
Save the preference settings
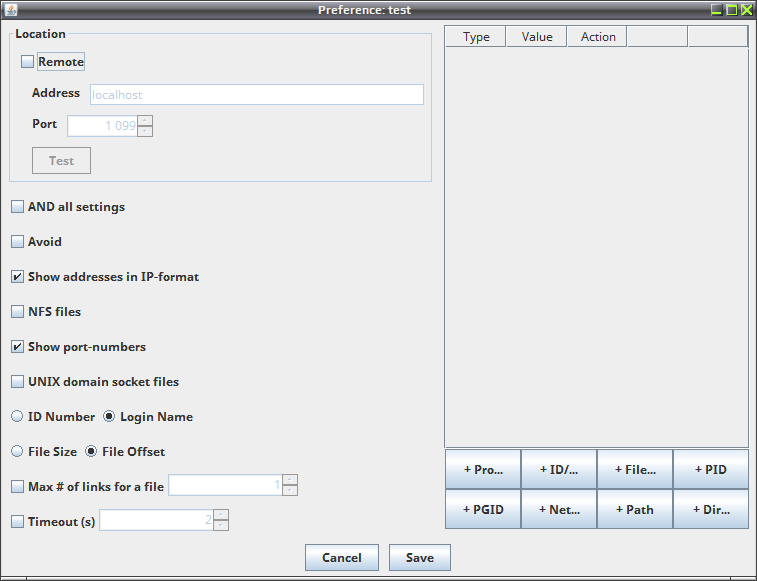420,557
